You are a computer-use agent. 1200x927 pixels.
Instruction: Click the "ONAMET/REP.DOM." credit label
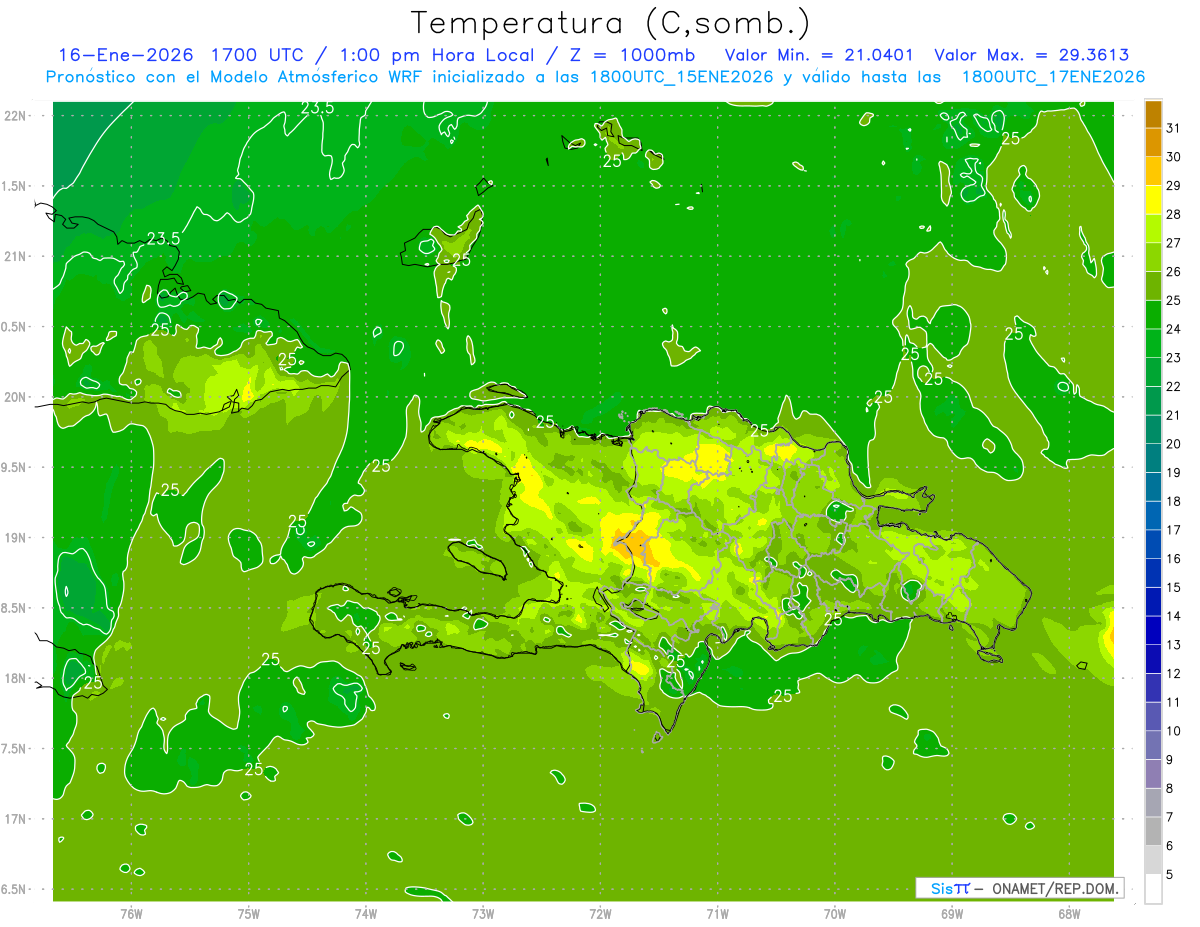click(x=1055, y=888)
